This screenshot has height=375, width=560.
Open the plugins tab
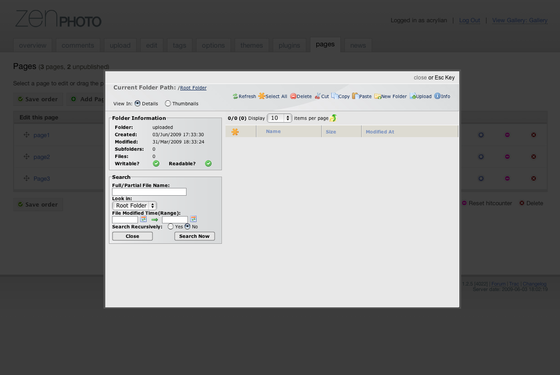tap(289, 45)
